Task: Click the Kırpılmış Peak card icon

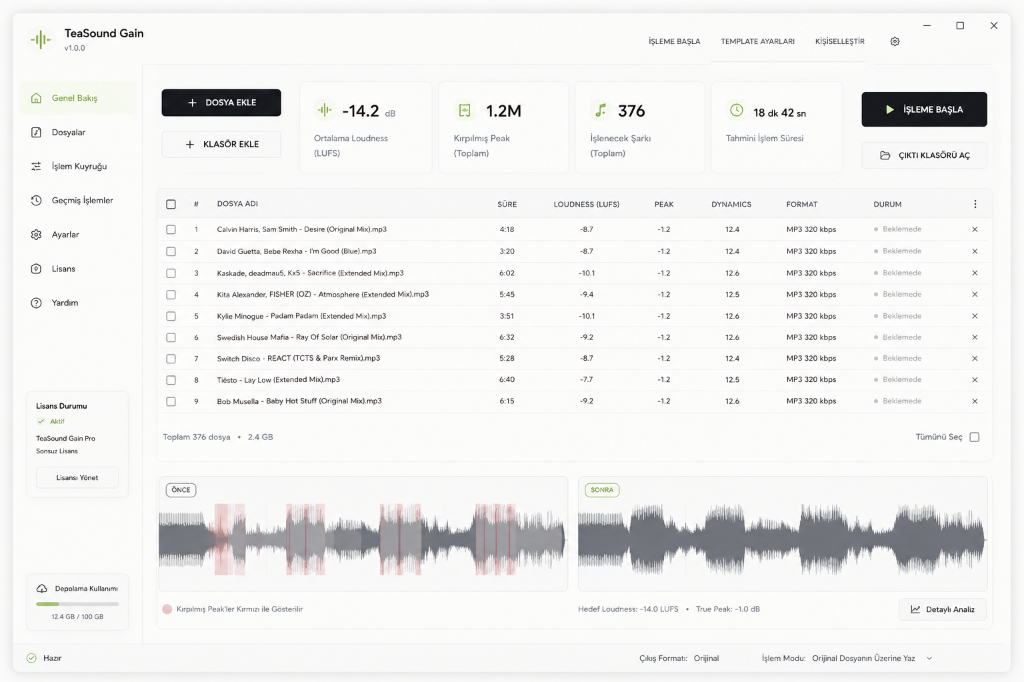Action: 464,110
